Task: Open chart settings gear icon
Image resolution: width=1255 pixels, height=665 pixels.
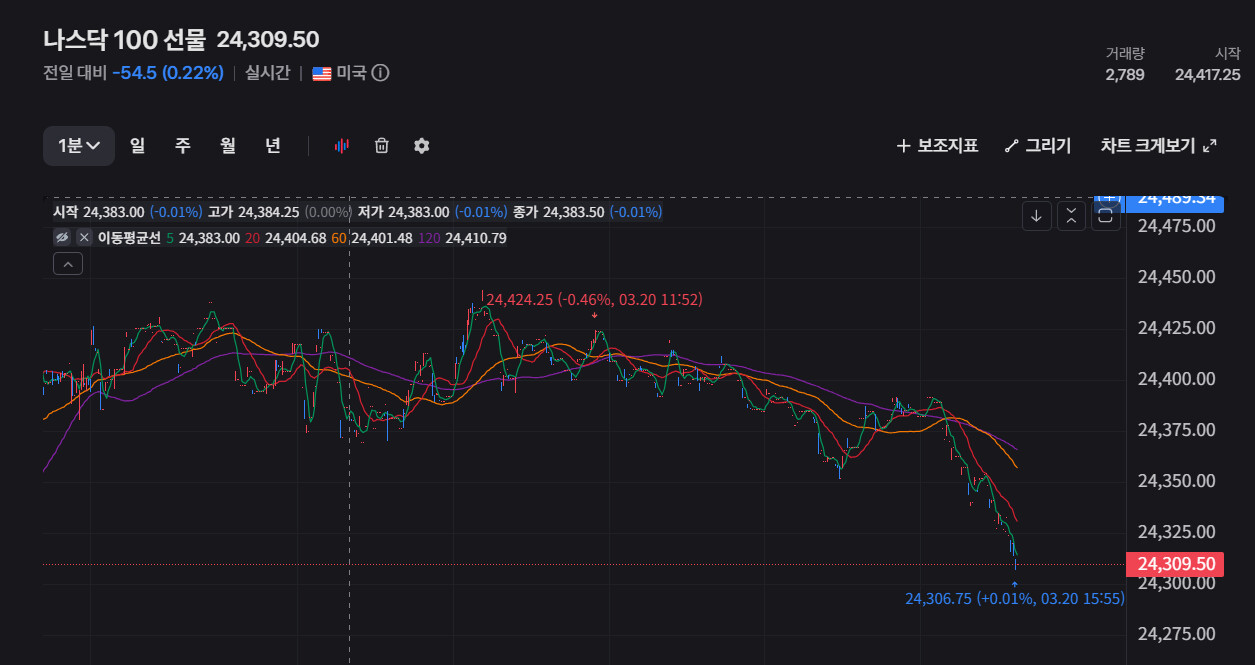Action: pos(421,146)
